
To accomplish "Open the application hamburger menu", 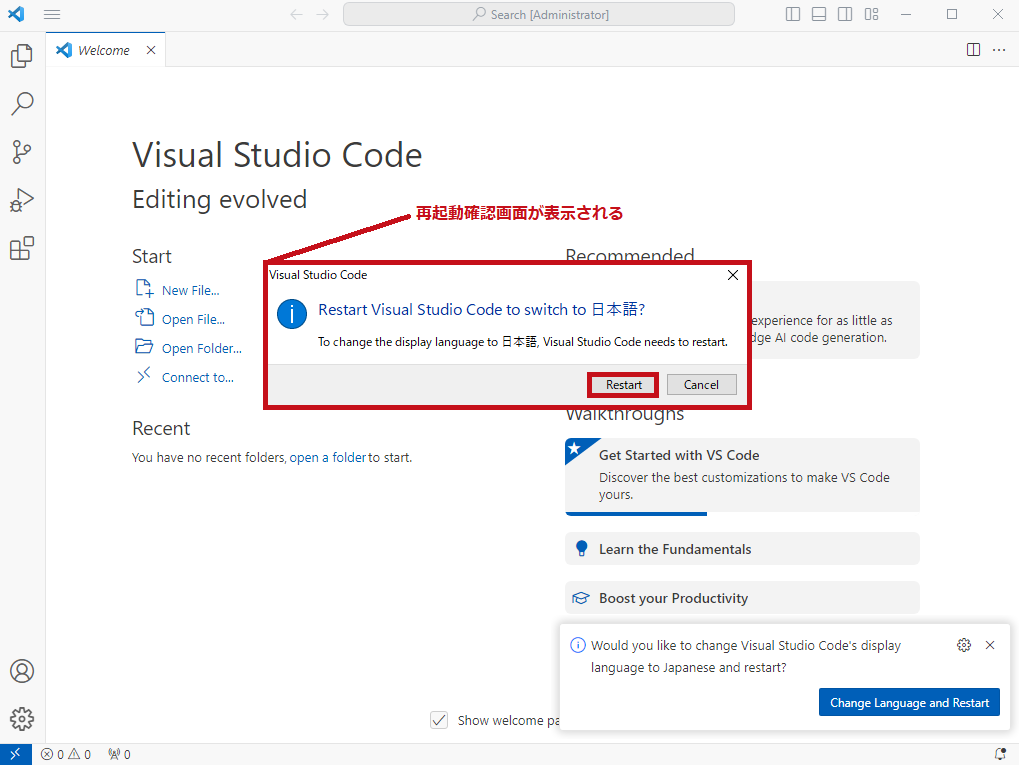I will [x=52, y=14].
